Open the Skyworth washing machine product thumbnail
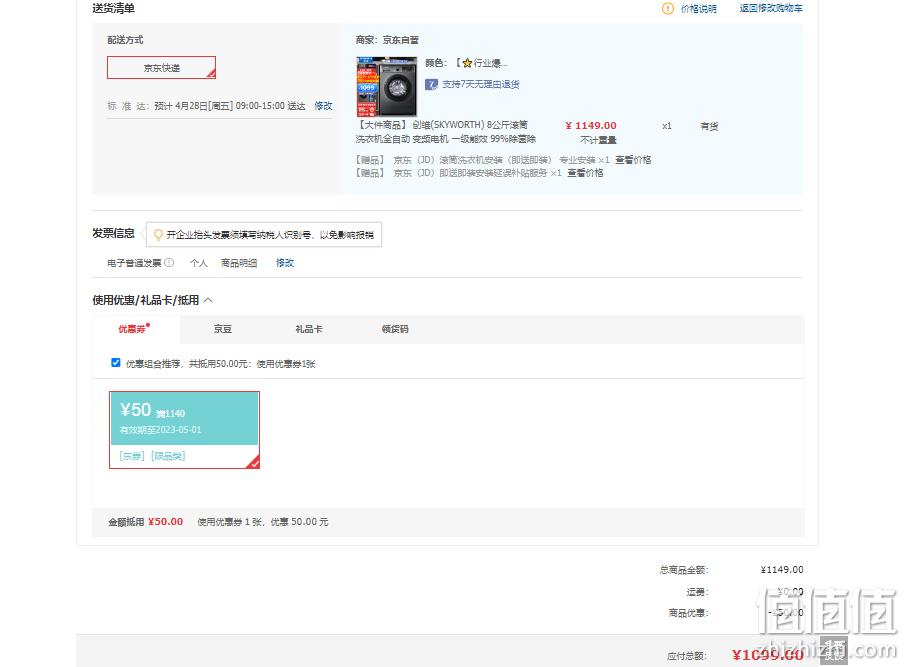 [x=387, y=87]
